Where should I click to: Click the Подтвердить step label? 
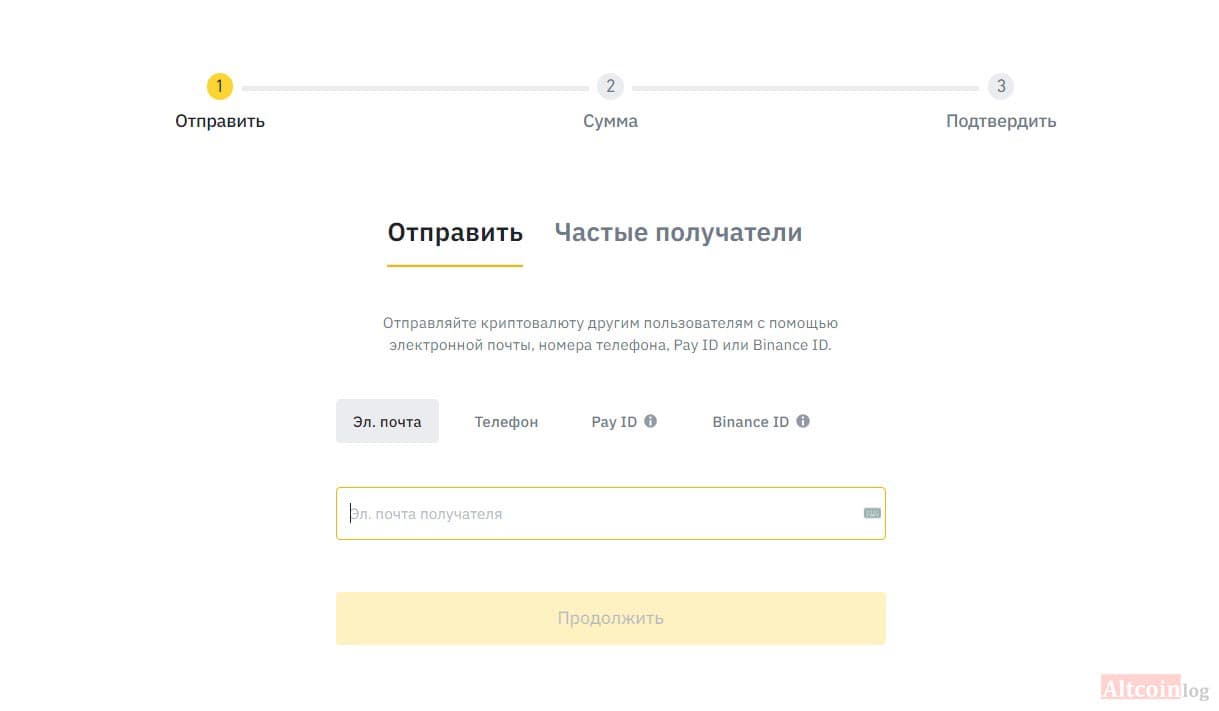[x=1001, y=121]
